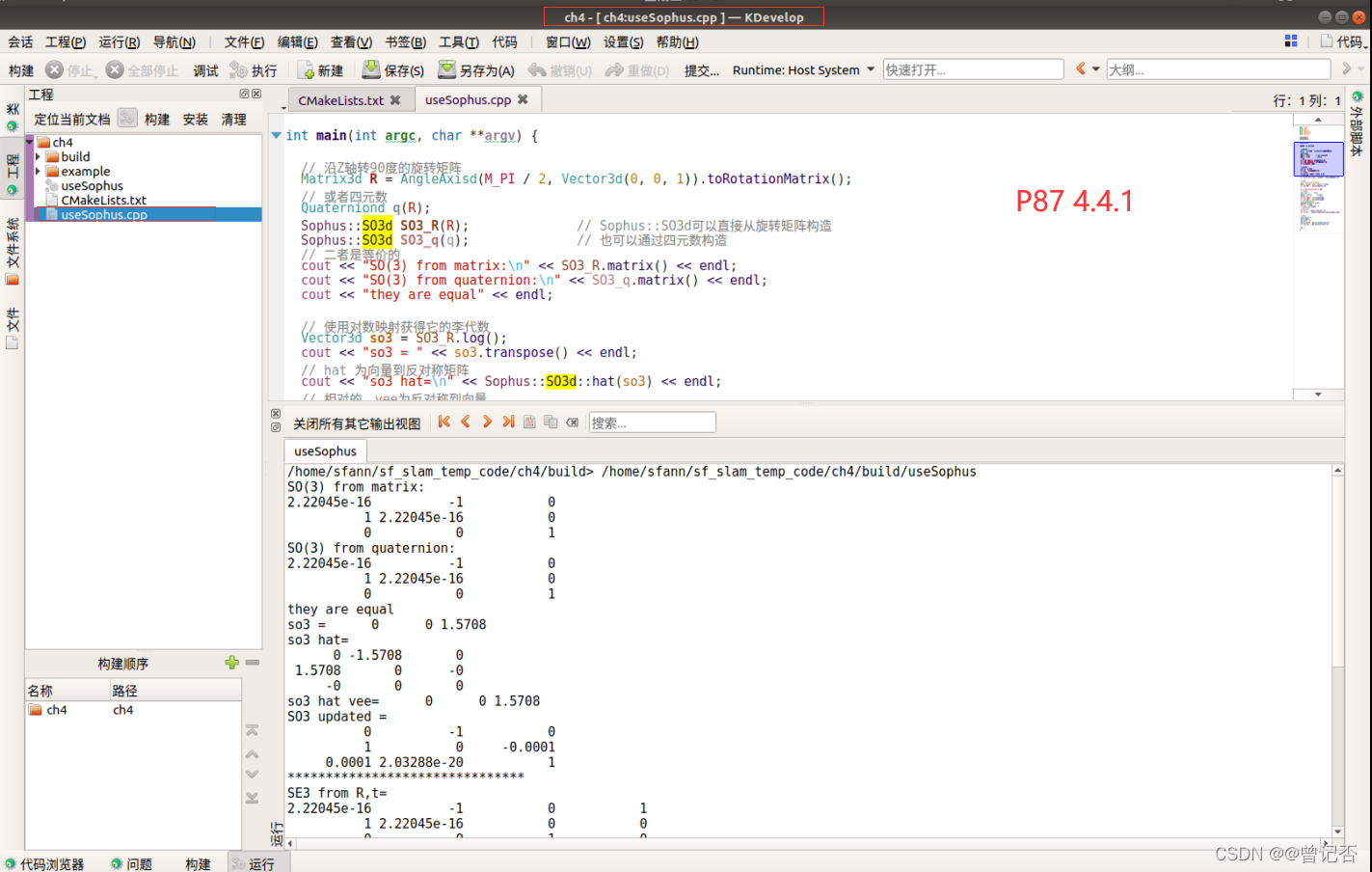Go to previous output item arrow
The width and height of the screenshot is (1372, 872).
point(466,422)
